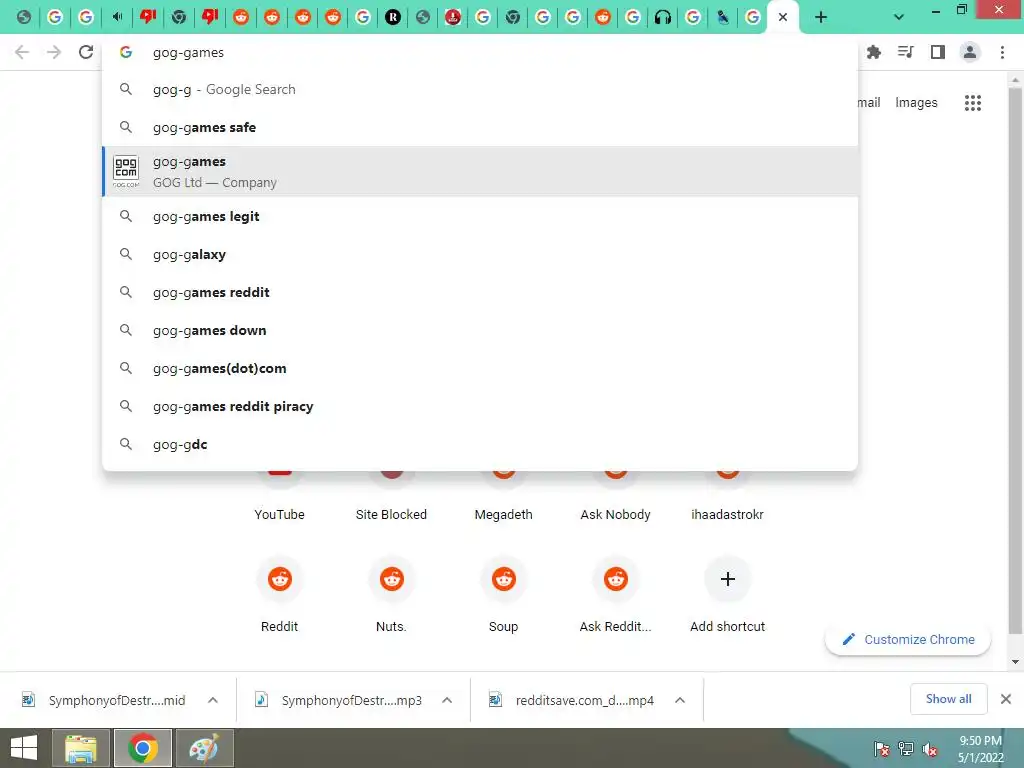Click the page vertical scrollbar
The image size is (1024, 768).
[x=1015, y=359]
